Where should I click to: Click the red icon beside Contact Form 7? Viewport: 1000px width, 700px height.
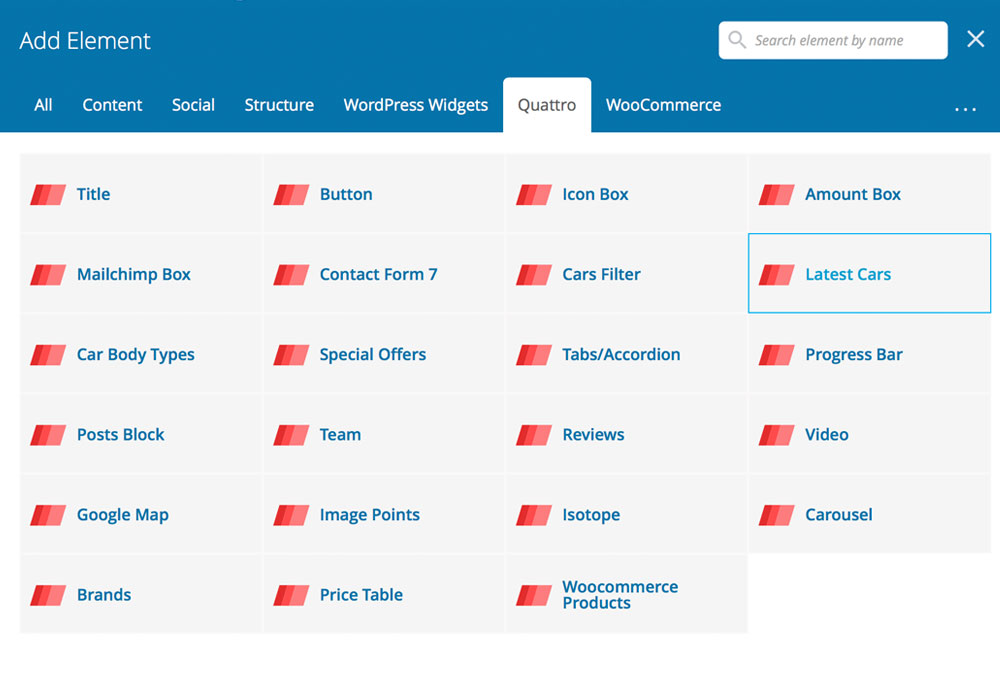(x=291, y=275)
